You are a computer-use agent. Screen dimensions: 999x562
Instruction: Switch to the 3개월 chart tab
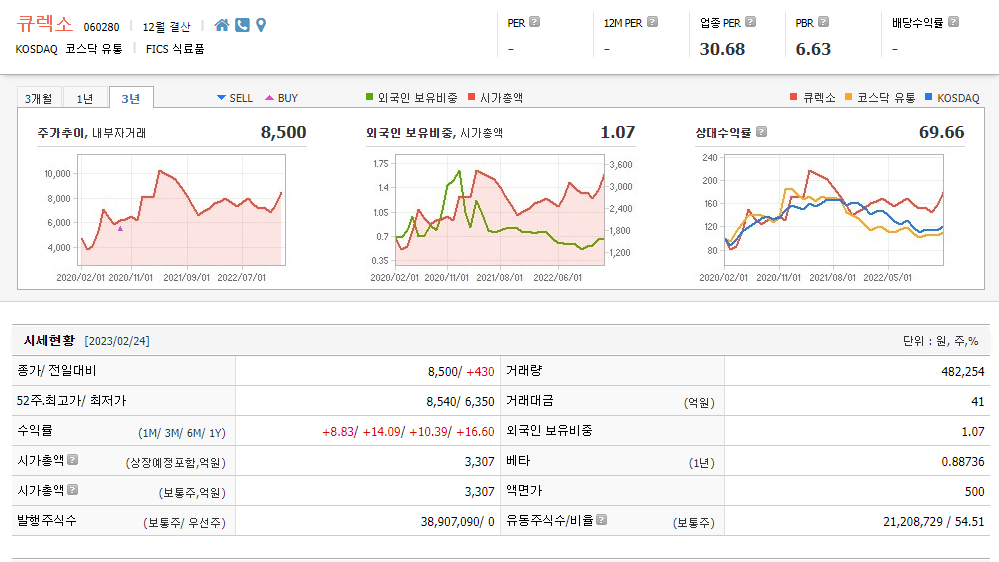click(38, 99)
